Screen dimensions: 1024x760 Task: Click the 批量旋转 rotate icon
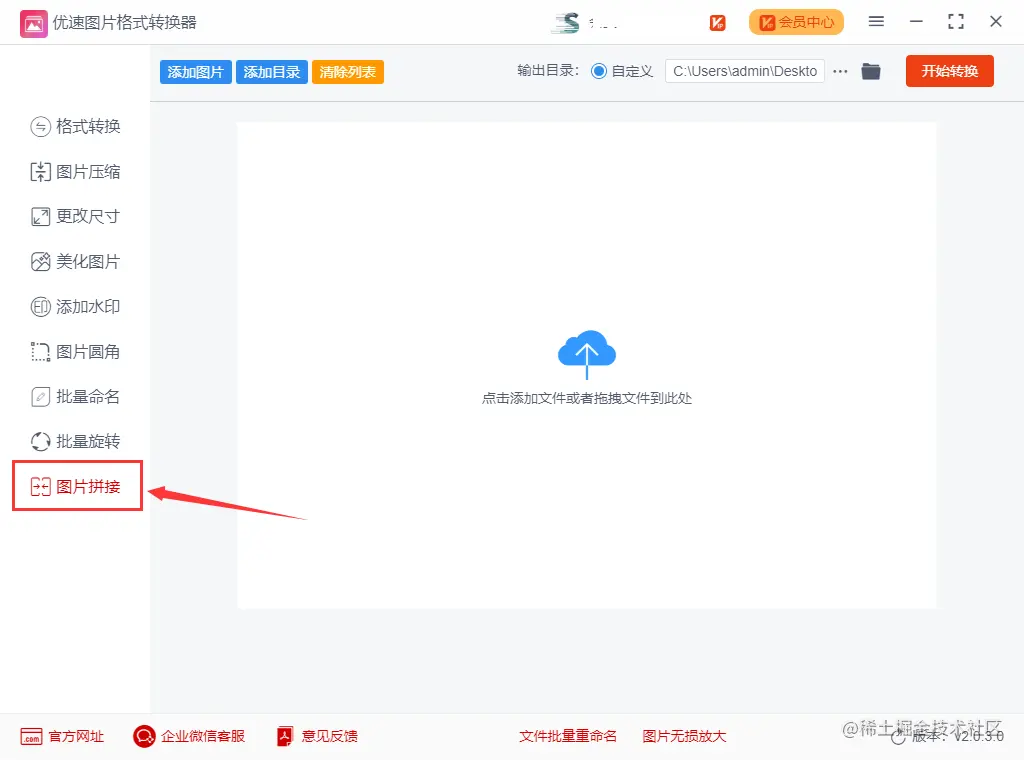click(40, 442)
